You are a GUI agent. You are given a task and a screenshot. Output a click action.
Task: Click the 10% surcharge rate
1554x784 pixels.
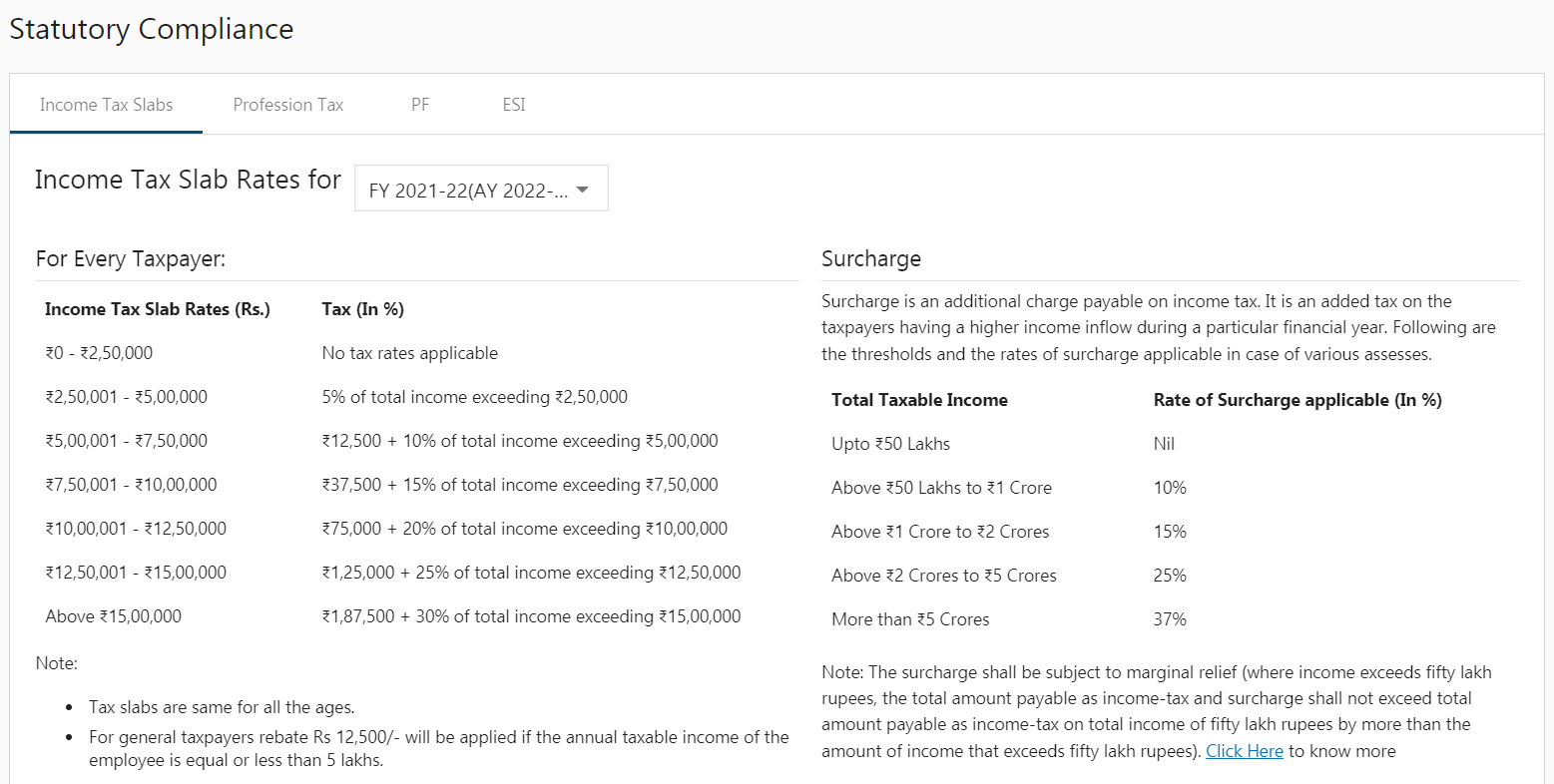tap(1170, 488)
